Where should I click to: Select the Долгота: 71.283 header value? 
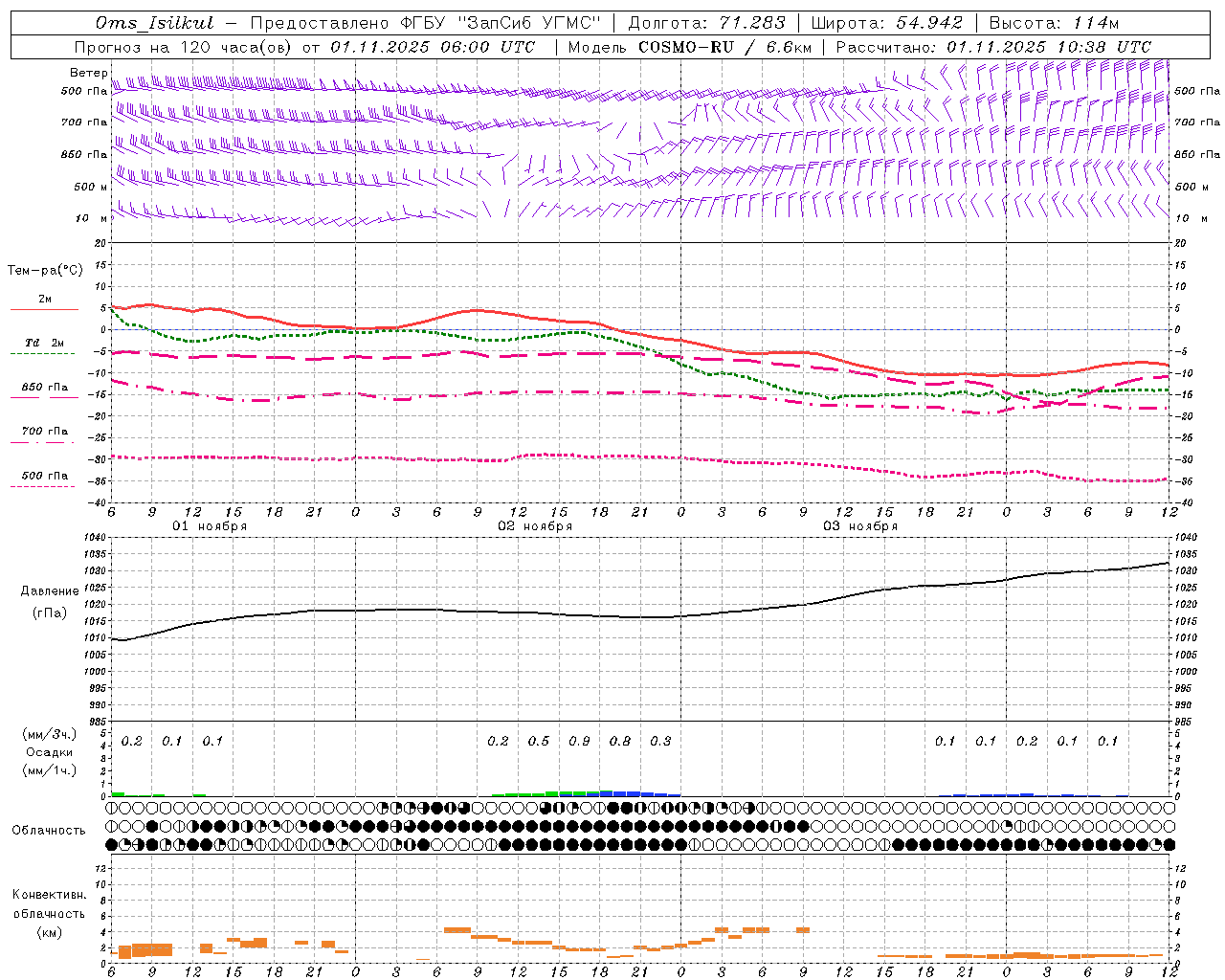click(706, 23)
